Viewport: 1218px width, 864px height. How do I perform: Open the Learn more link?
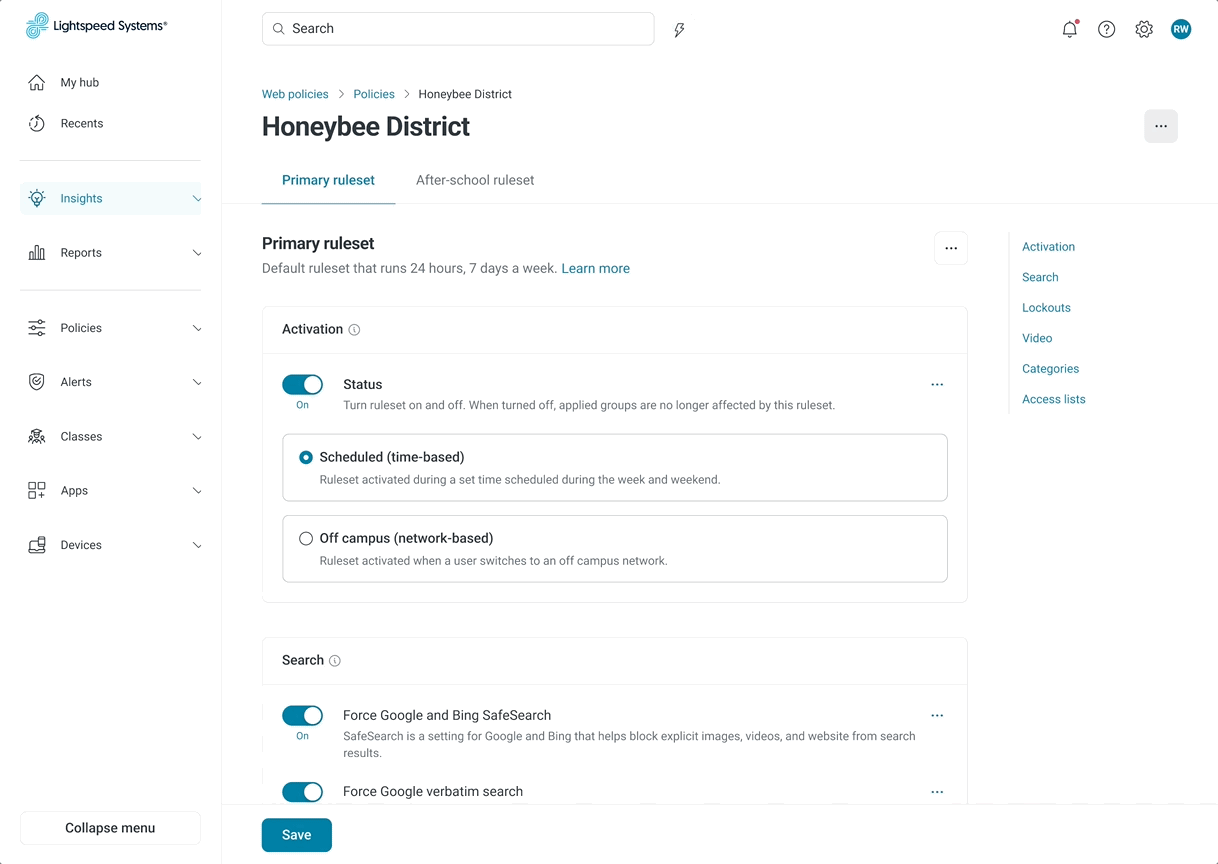click(x=595, y=268)
